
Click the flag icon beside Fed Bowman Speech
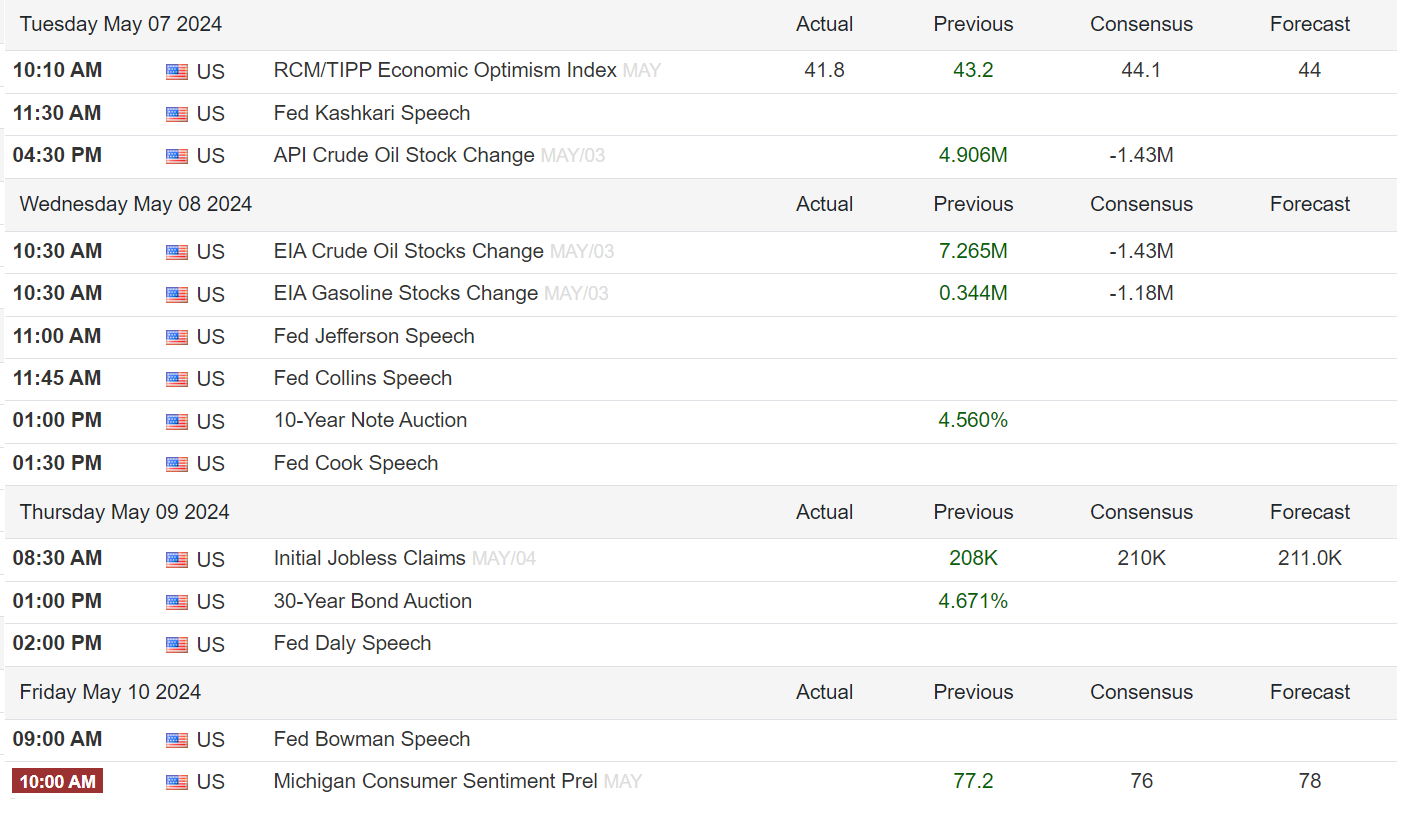177,741
